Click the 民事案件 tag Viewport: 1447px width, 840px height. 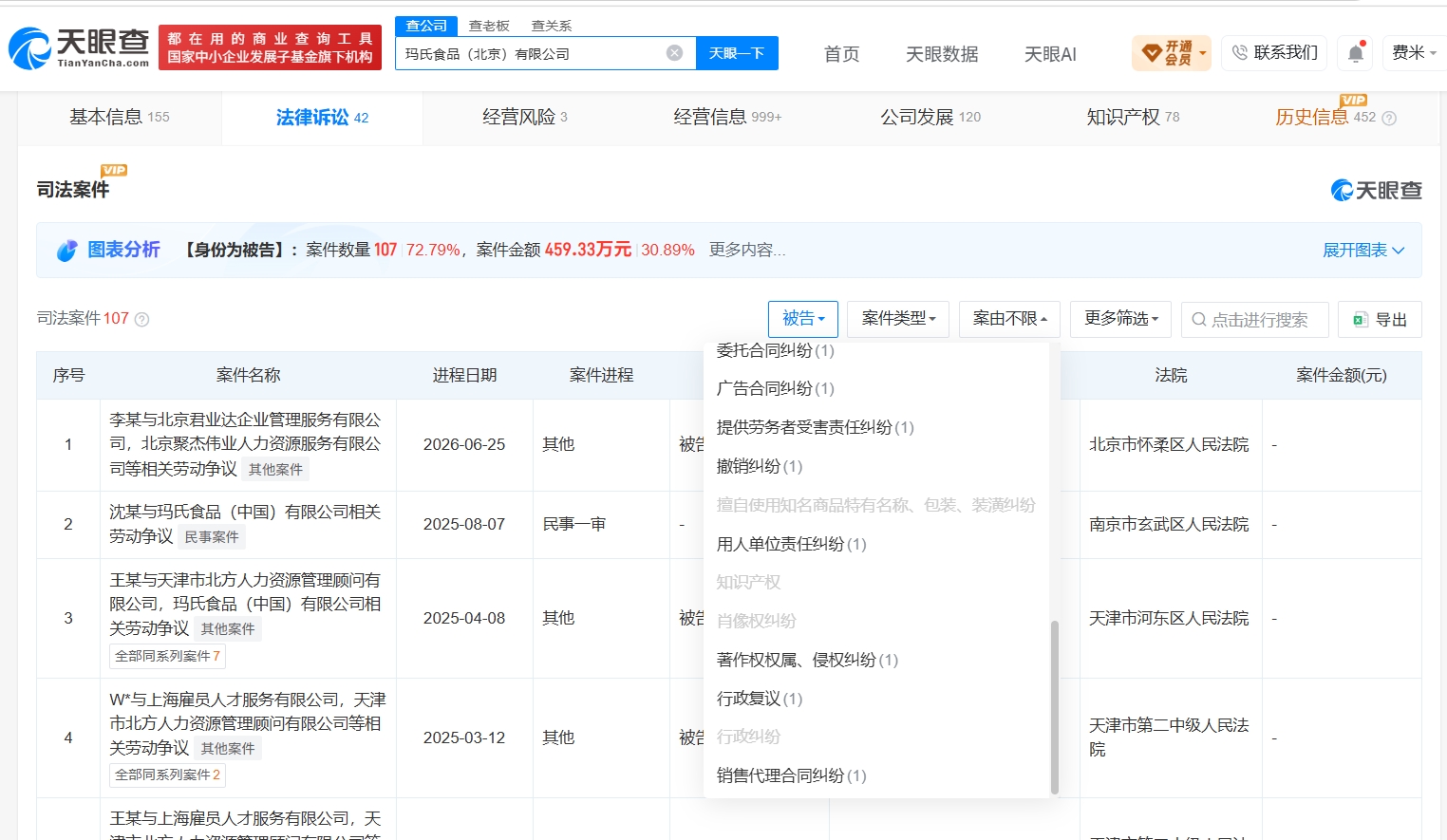[212, 537]
